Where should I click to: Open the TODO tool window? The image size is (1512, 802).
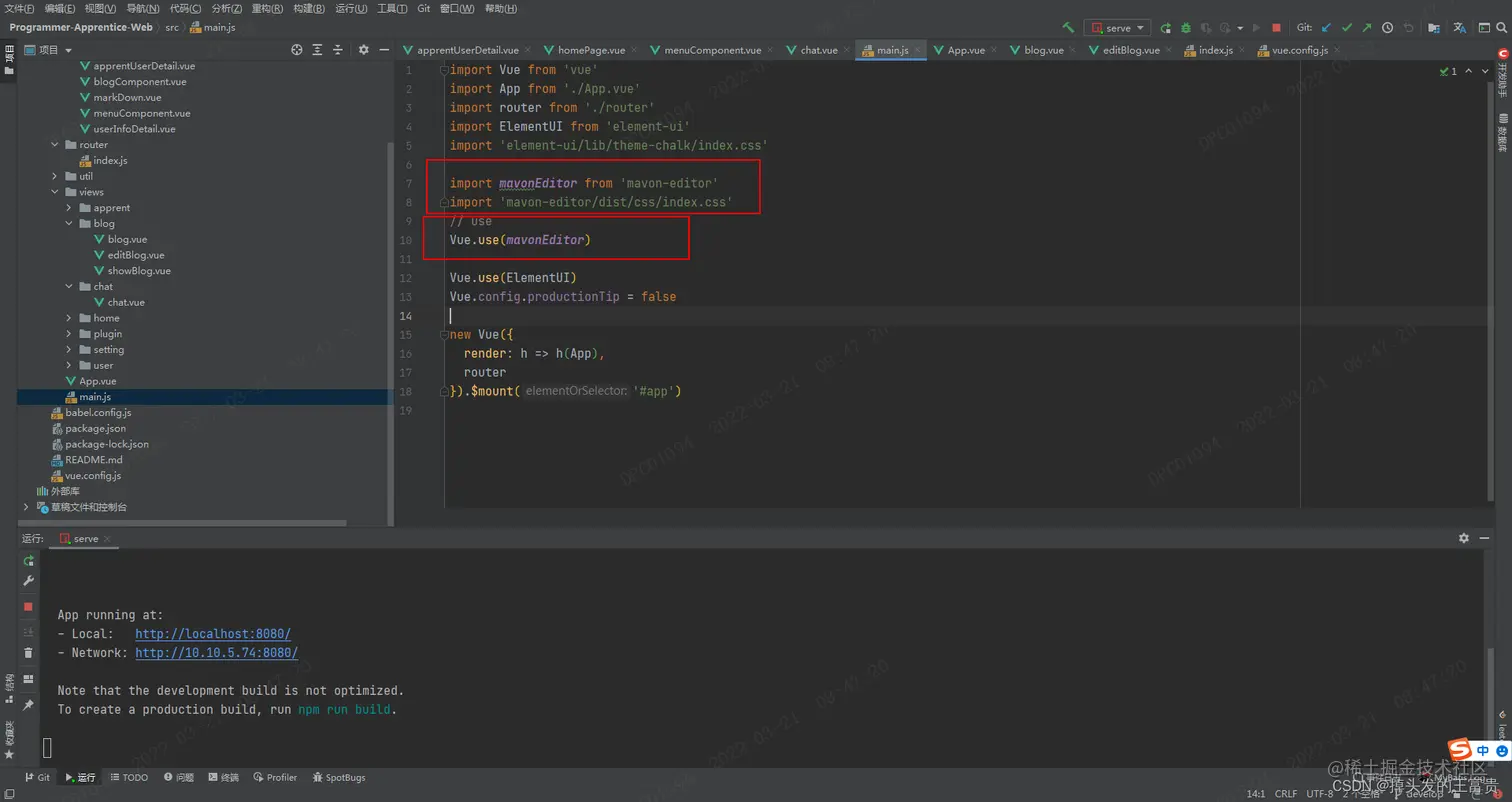129,777
